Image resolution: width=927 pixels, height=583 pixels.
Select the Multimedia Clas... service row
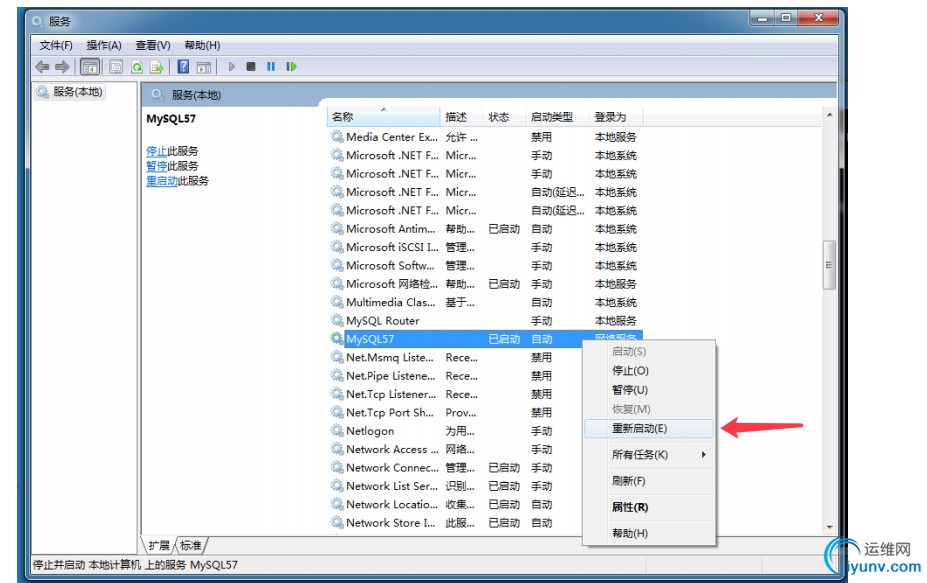[485, 302]
